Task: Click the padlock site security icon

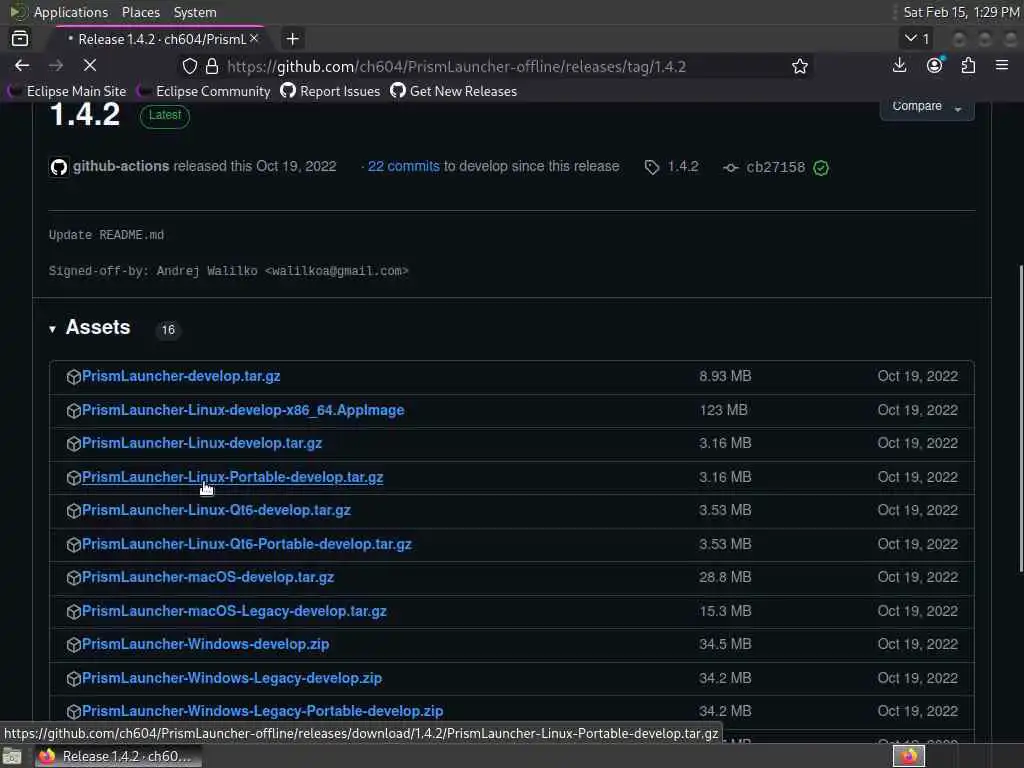Action: point(212,66)
